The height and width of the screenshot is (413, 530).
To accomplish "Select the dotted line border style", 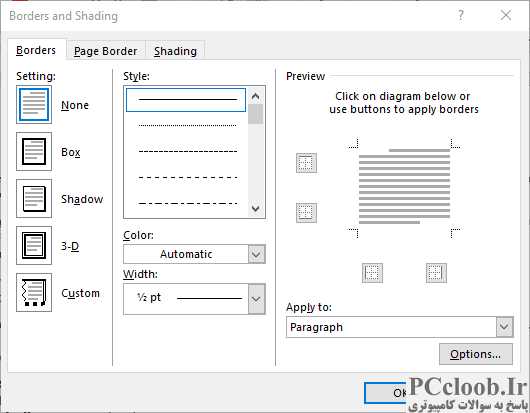I will 187,125.
